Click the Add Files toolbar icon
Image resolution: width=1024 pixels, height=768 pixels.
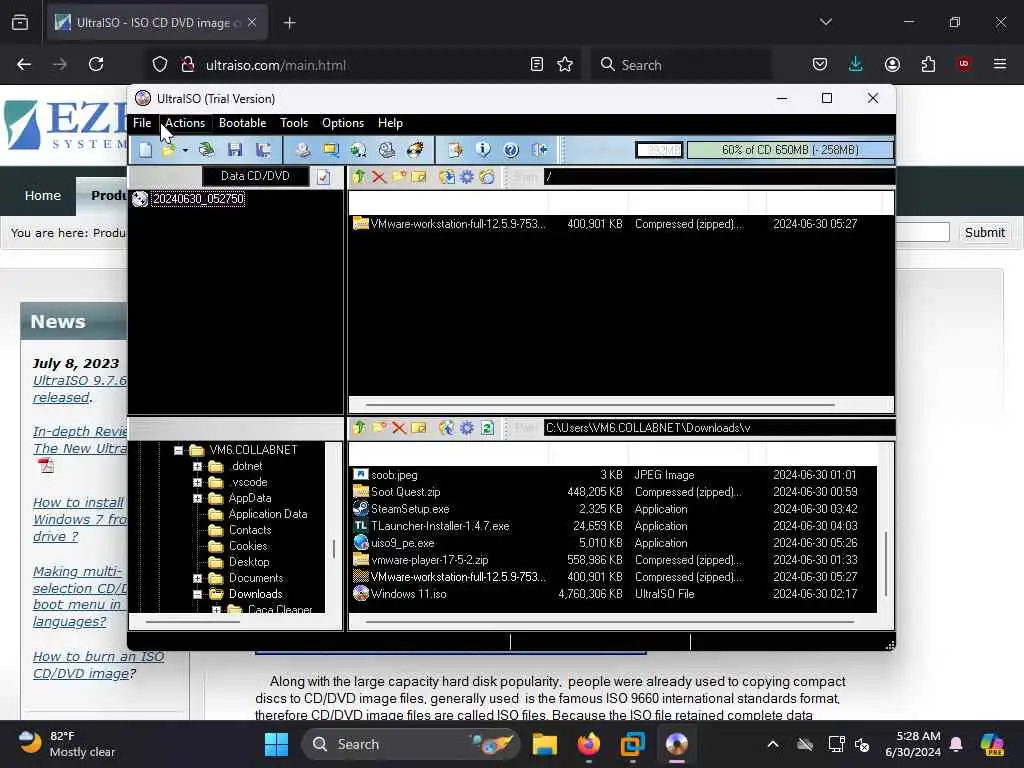click(455, 150)
